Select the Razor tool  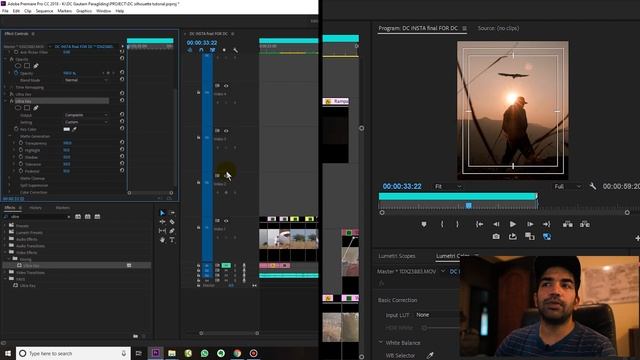click(x=172, y=222)
